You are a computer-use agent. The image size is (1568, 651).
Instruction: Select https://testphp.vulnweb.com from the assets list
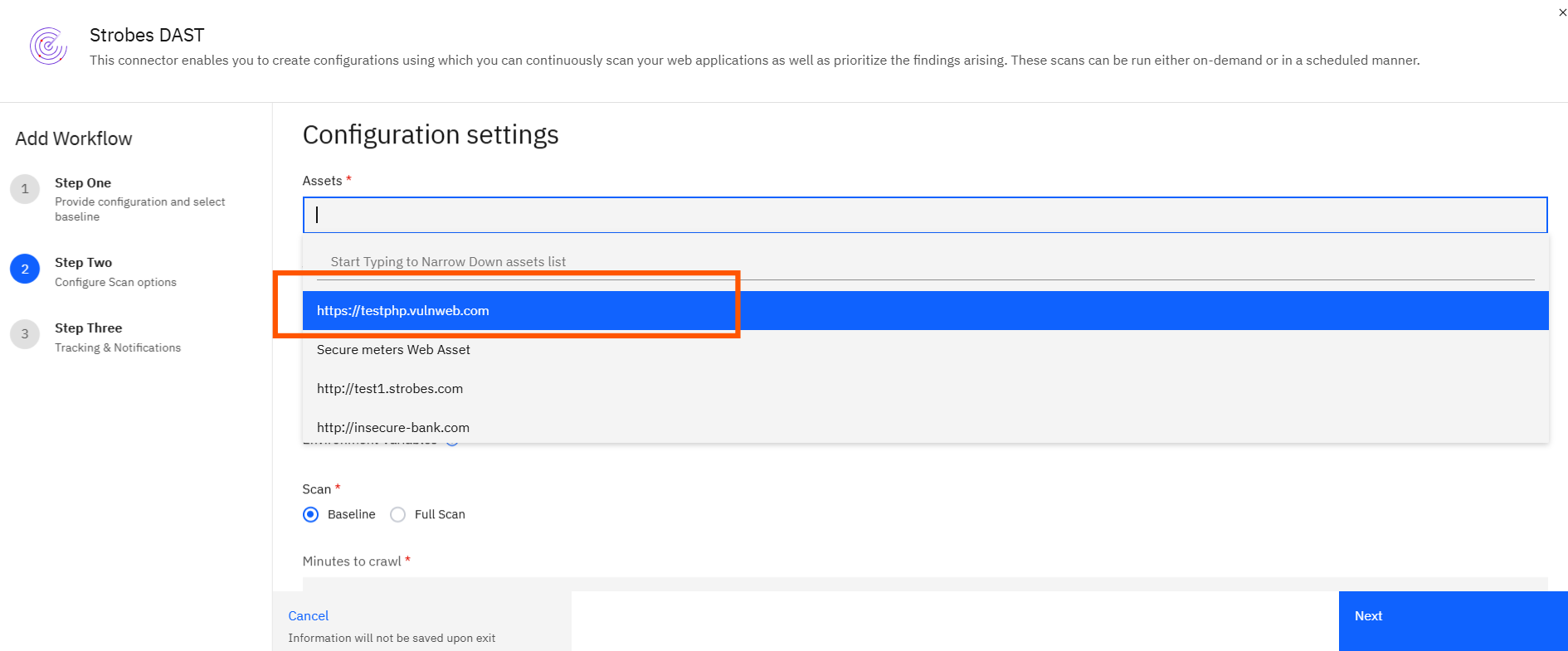pyautogui.click(x=403, y=310)
